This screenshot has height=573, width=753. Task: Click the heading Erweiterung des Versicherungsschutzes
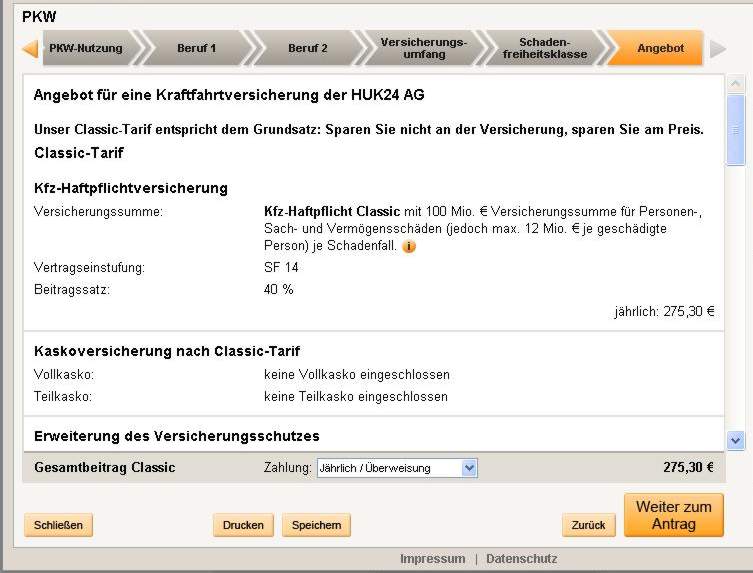(x=177, y=436)
